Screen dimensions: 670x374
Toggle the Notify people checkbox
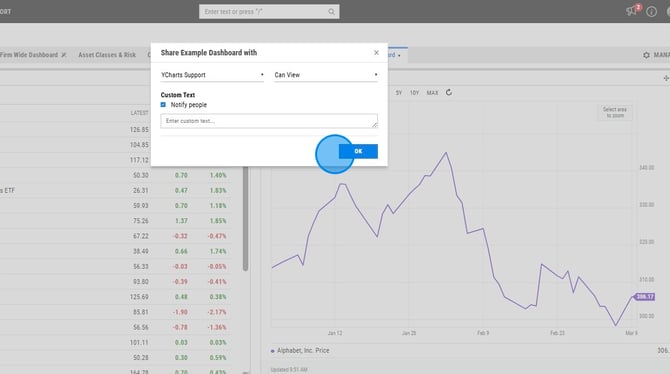click(x=163, y=105)
